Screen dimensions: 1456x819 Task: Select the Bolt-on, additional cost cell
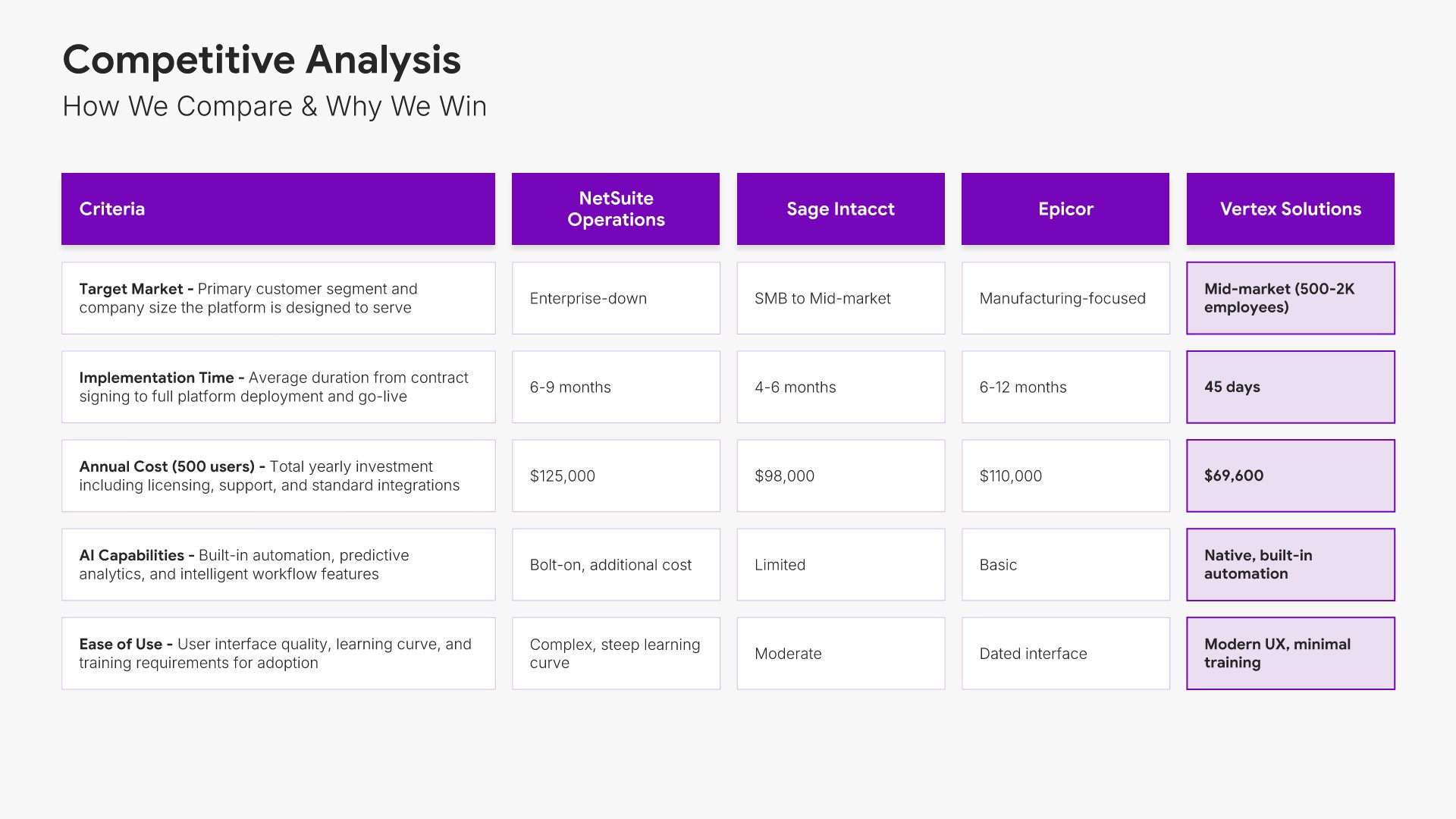click(615, 564)
